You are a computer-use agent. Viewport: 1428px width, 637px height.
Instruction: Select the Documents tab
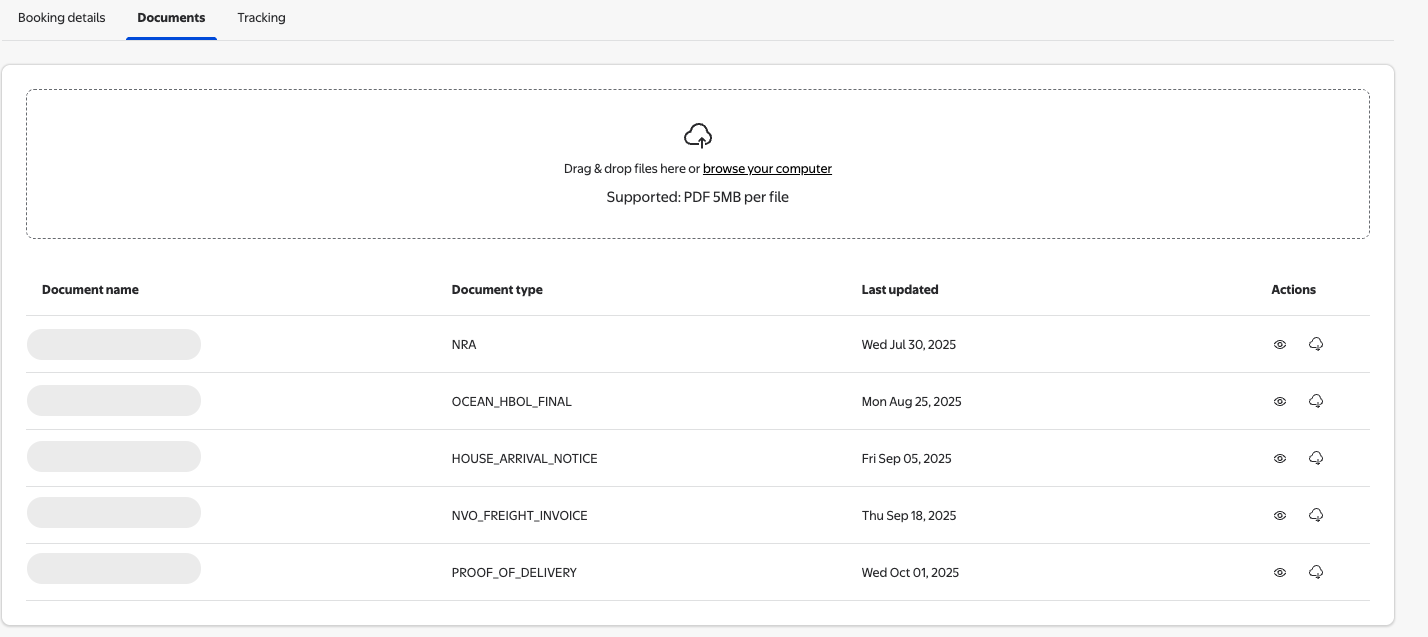point(171,18)
